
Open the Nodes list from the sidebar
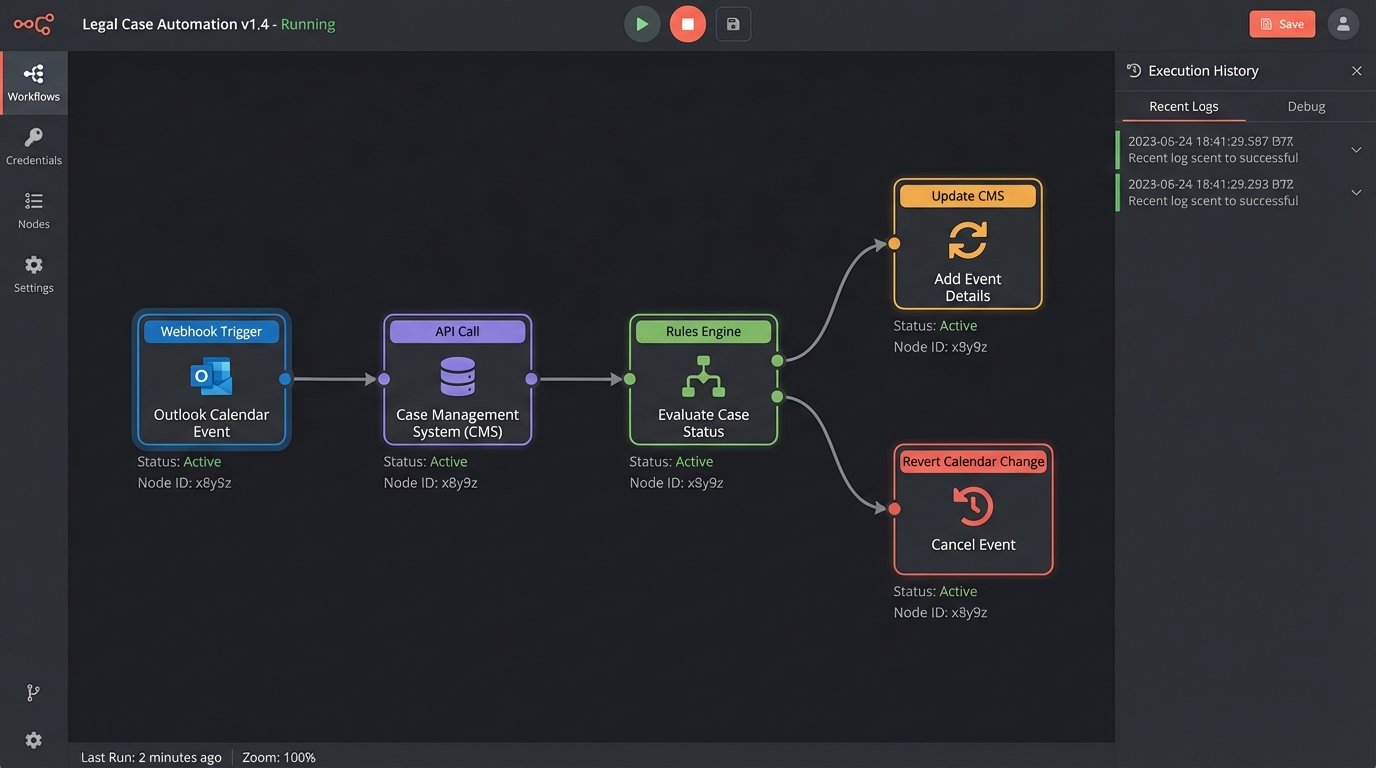(33, 209)
